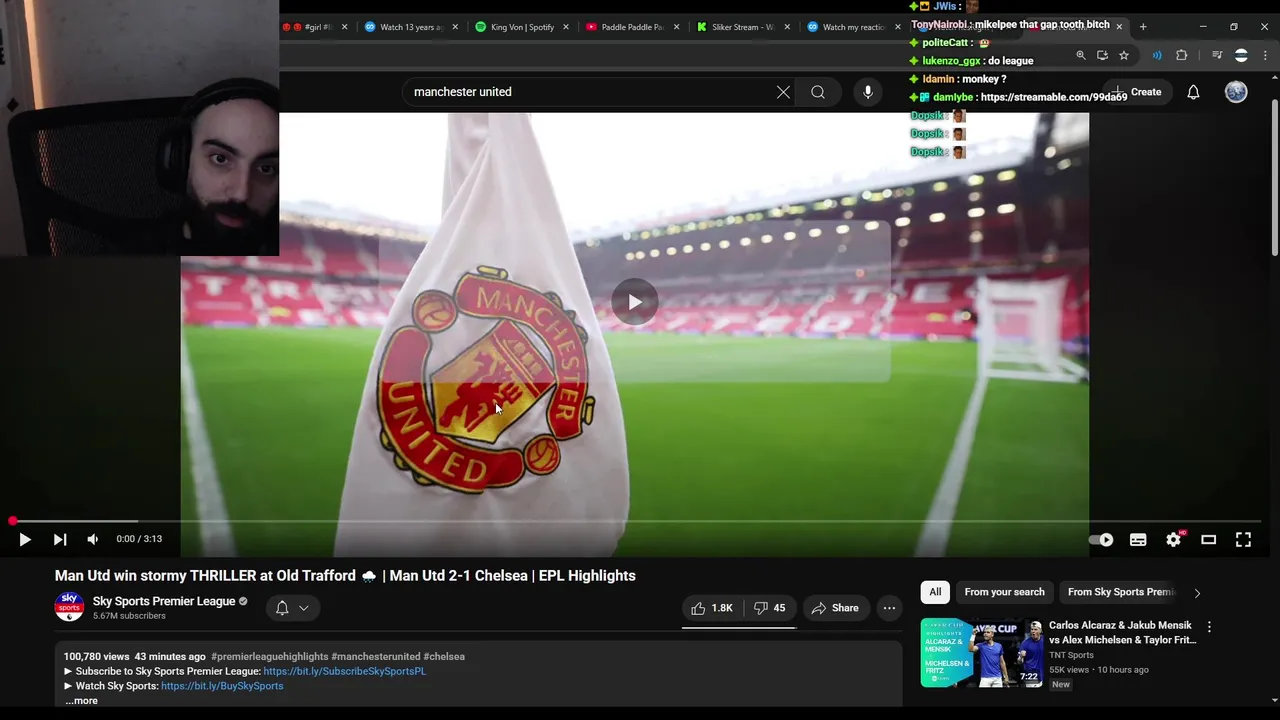Click the search magnifier button
The image size is (1280, 720).
[x=818, y=92]
